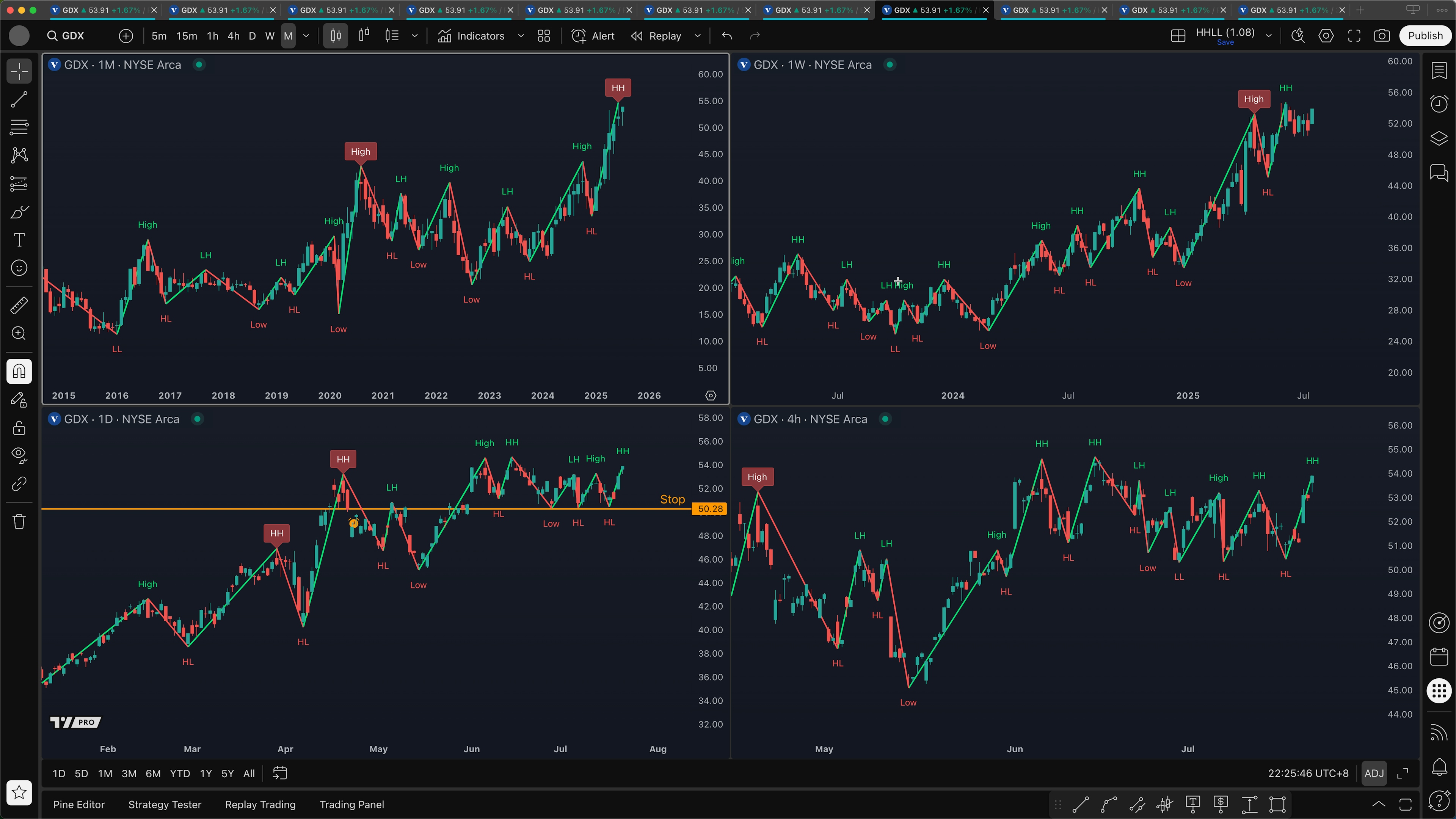Image resolution: width=1456 pixels, height=819 pixels.
Task: Toggle stay in drawing mode
Action: (19, 400)
